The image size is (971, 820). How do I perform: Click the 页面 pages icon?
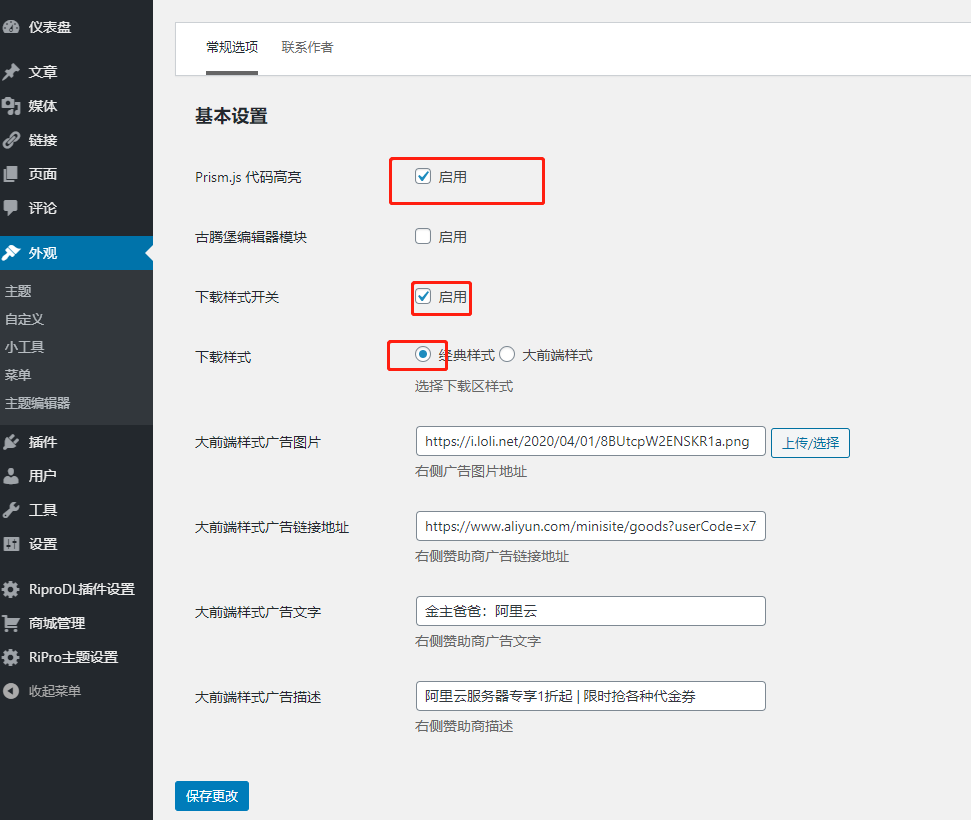pos(11,174)
